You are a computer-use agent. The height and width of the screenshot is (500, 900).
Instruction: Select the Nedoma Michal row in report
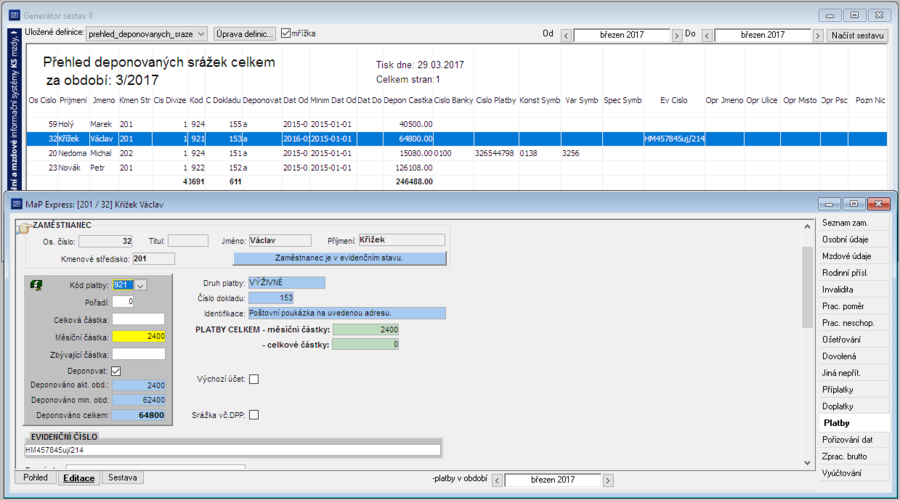457,153
